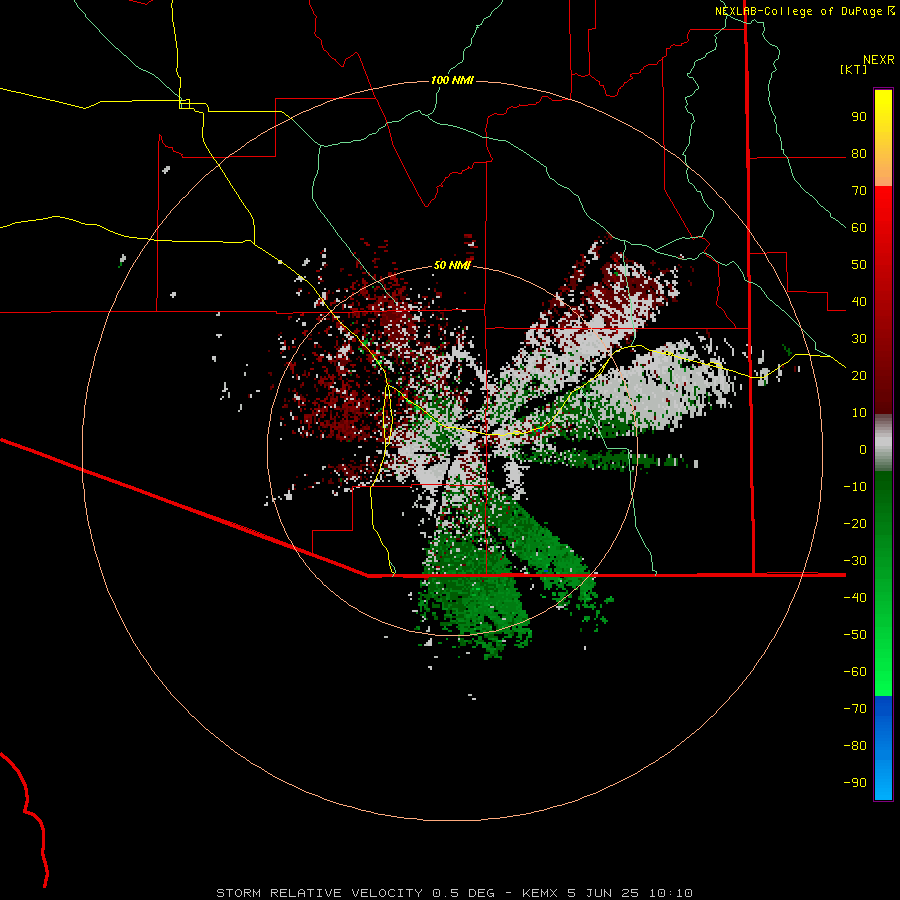Image resolution: width=900 pixels, height=900 pixels.
Task: Click the 'NEXR' label above the color scale
Action: coord(879,60)
